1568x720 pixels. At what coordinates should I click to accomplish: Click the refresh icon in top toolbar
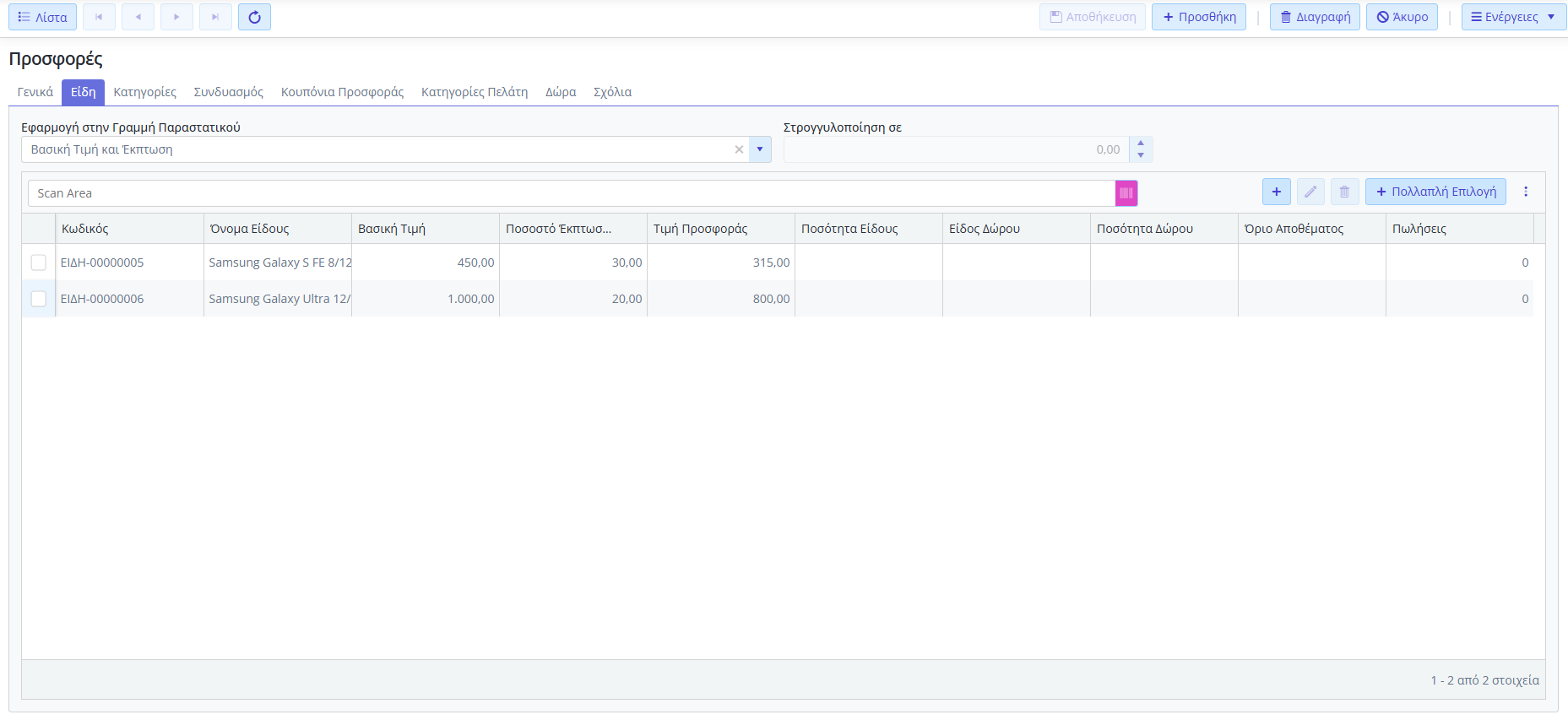point(254,17)
